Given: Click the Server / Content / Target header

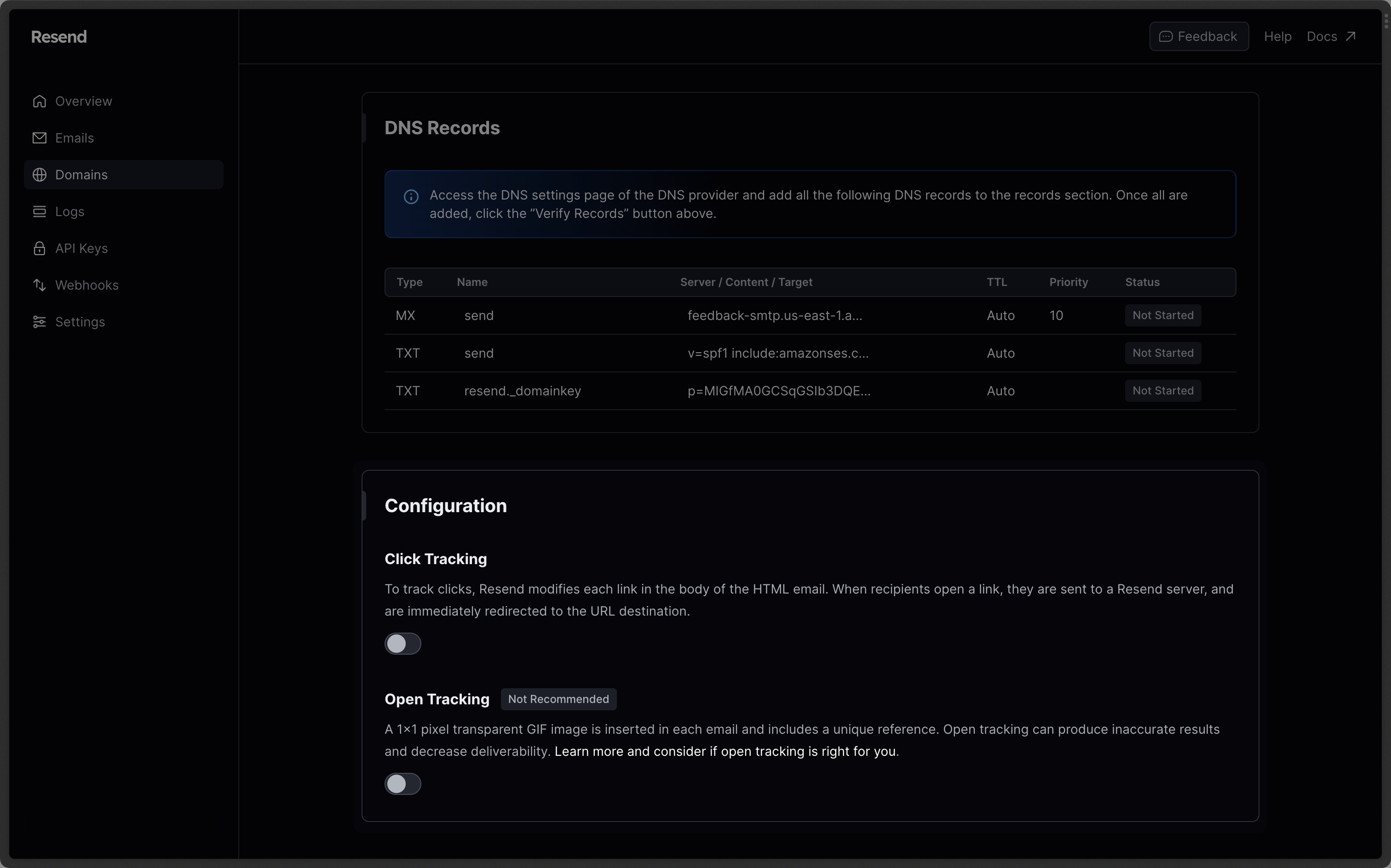Looking at the screenshot, I should pyautogui.click(x=746, y=282).
